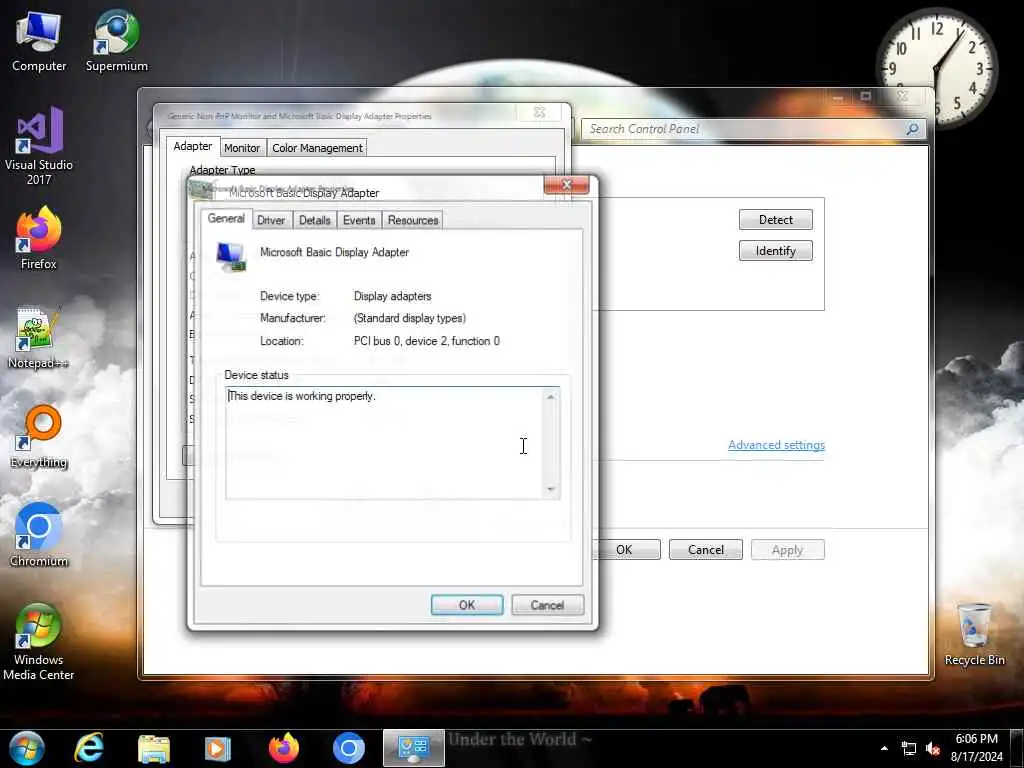
Task: Click Apply in the Screen Resolution window
Action: [788, 550]
